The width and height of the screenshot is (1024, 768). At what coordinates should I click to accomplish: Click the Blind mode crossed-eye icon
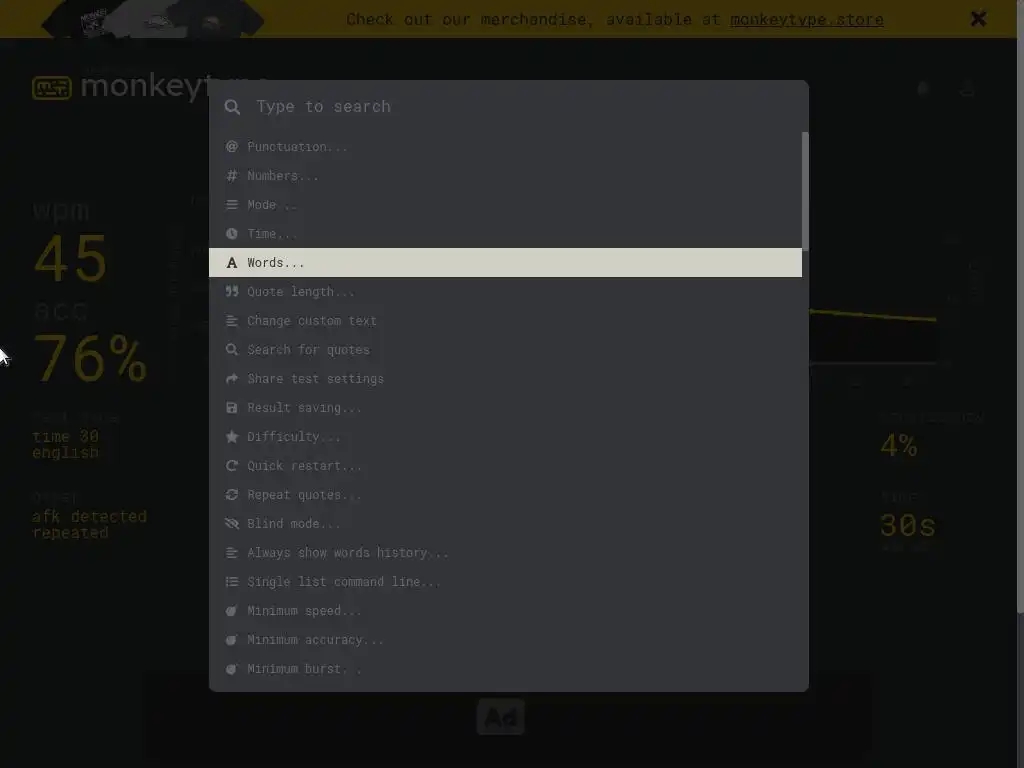click(x=232, y=523)
